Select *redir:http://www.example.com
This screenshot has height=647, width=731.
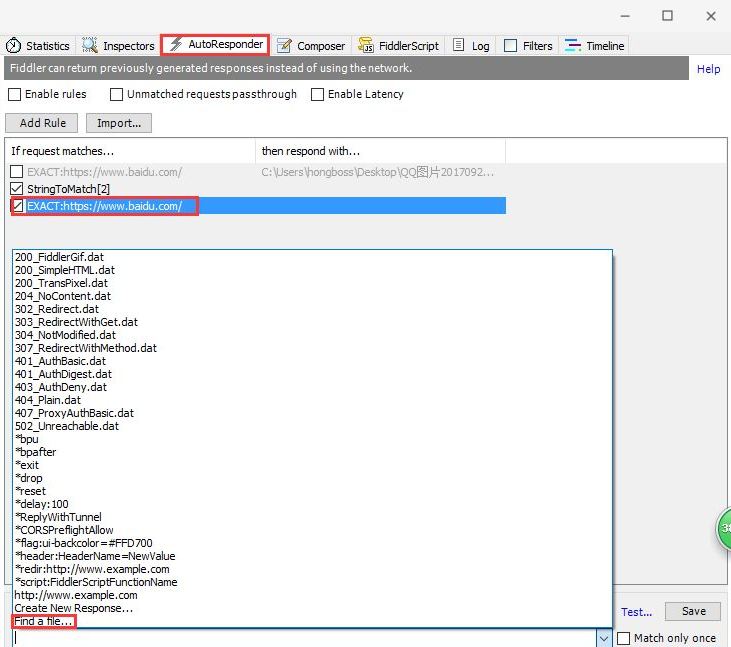click(311, 569)
